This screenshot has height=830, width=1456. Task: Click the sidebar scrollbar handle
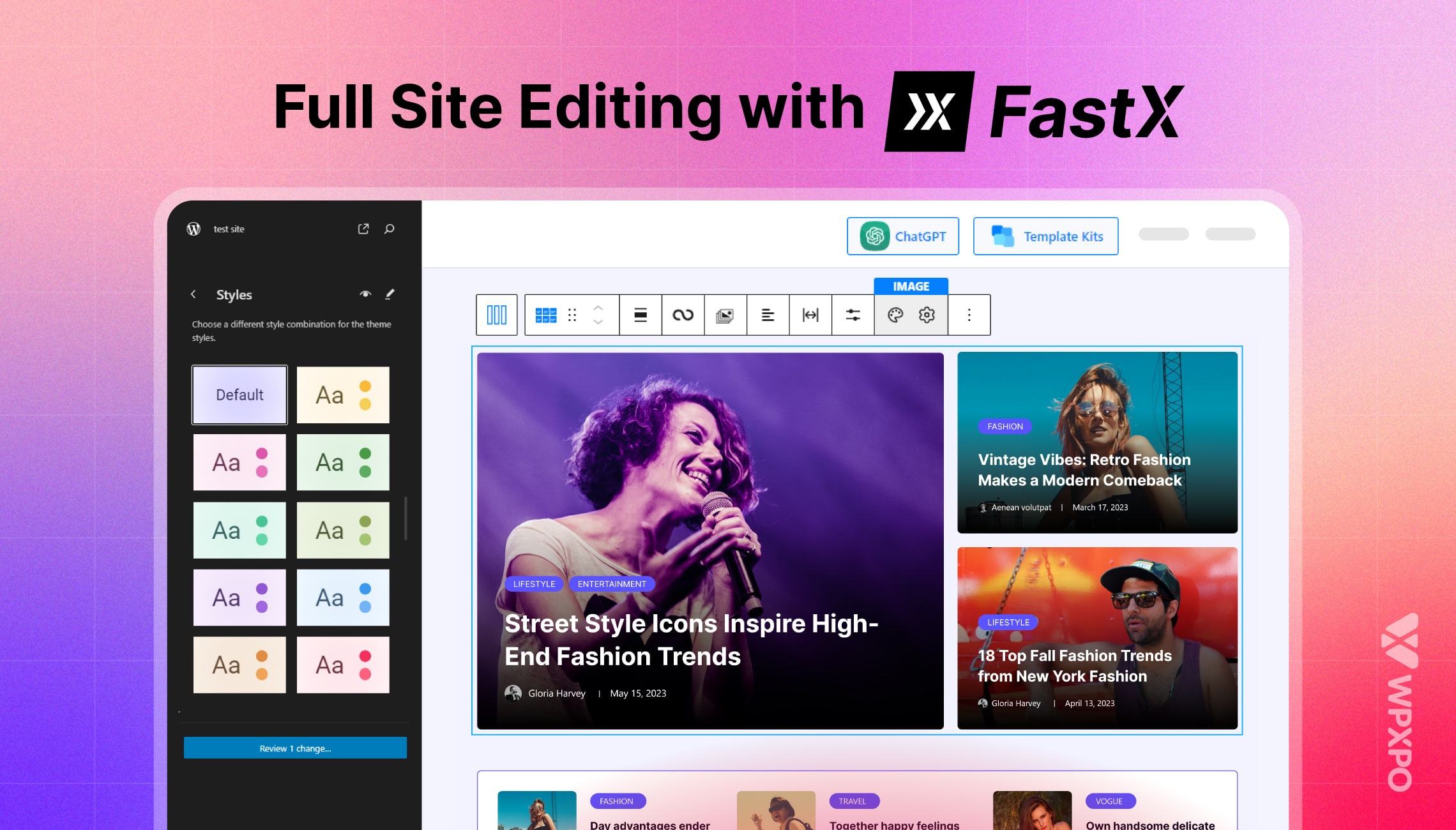coord(406,518)
